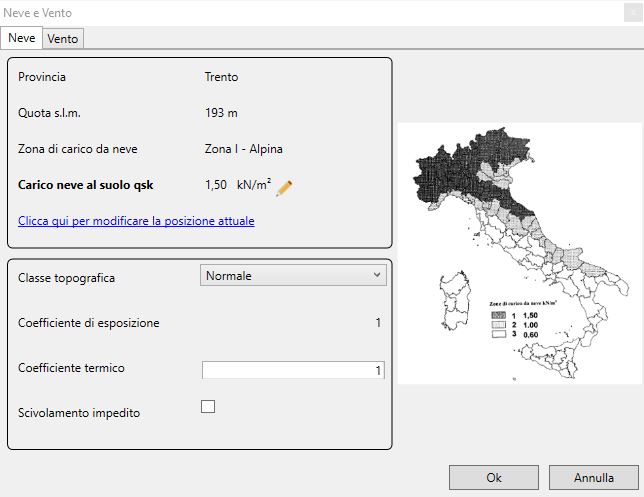Edit snow load qsk with pencil icon
Screen dimensions: 644x497
click(284, 188)
